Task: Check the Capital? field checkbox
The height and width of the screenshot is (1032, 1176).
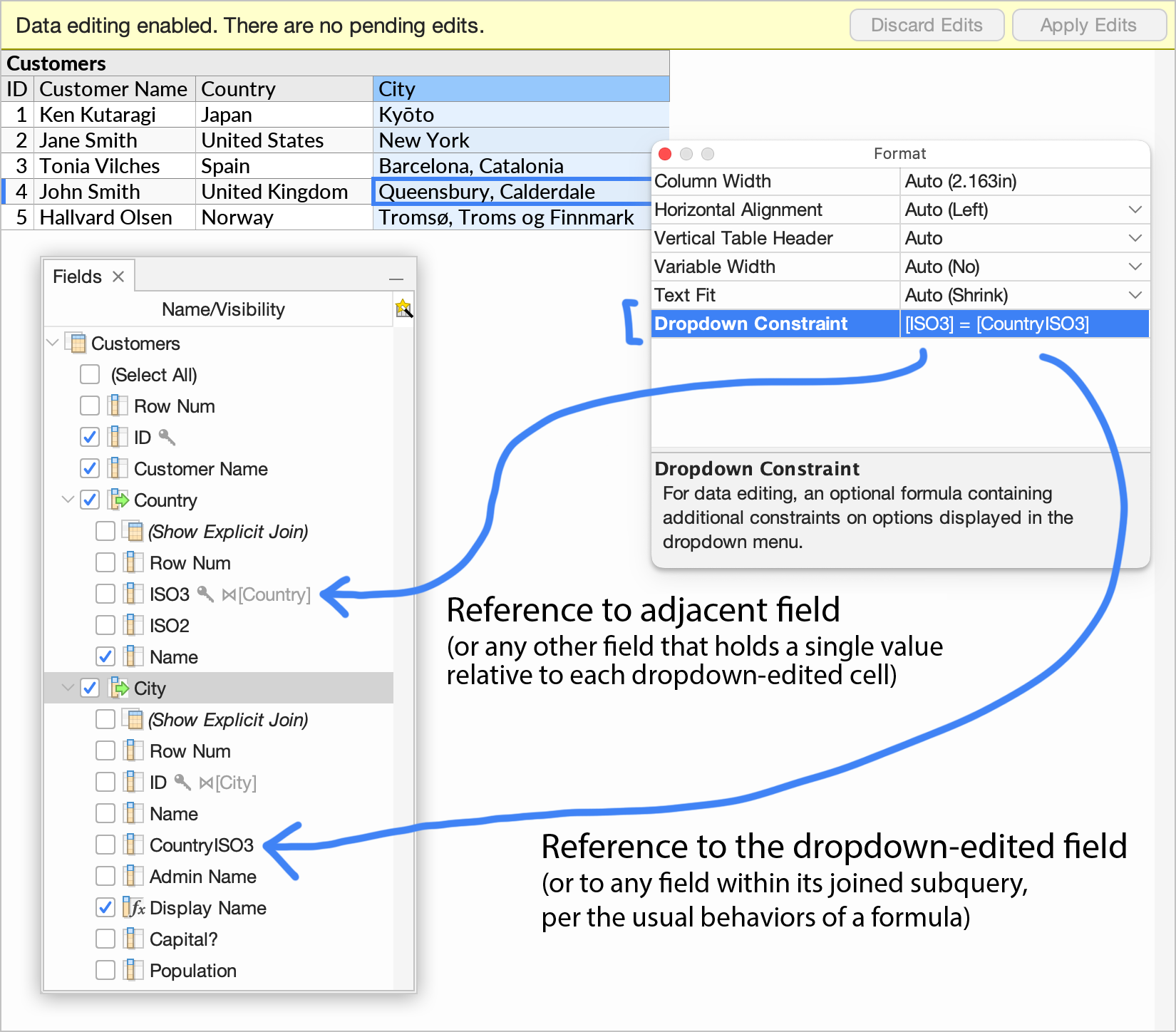Action: 105,939
